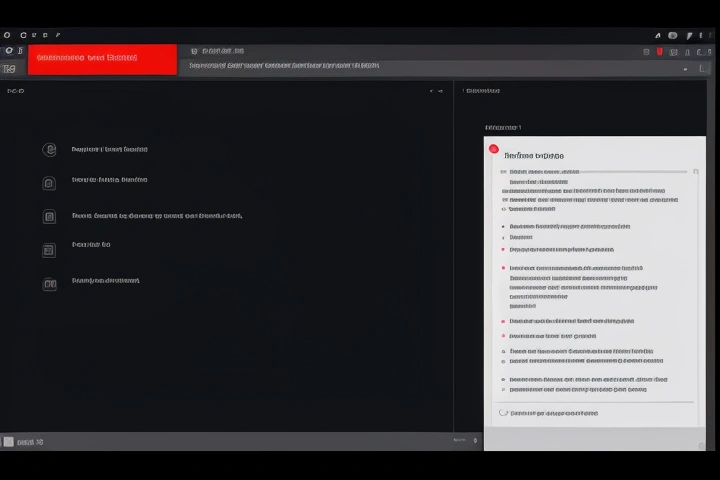The width and height of the screenshot is (720, 480).
Task: Click the square icon left of the red tab
Action: click(x=10, y=68)
